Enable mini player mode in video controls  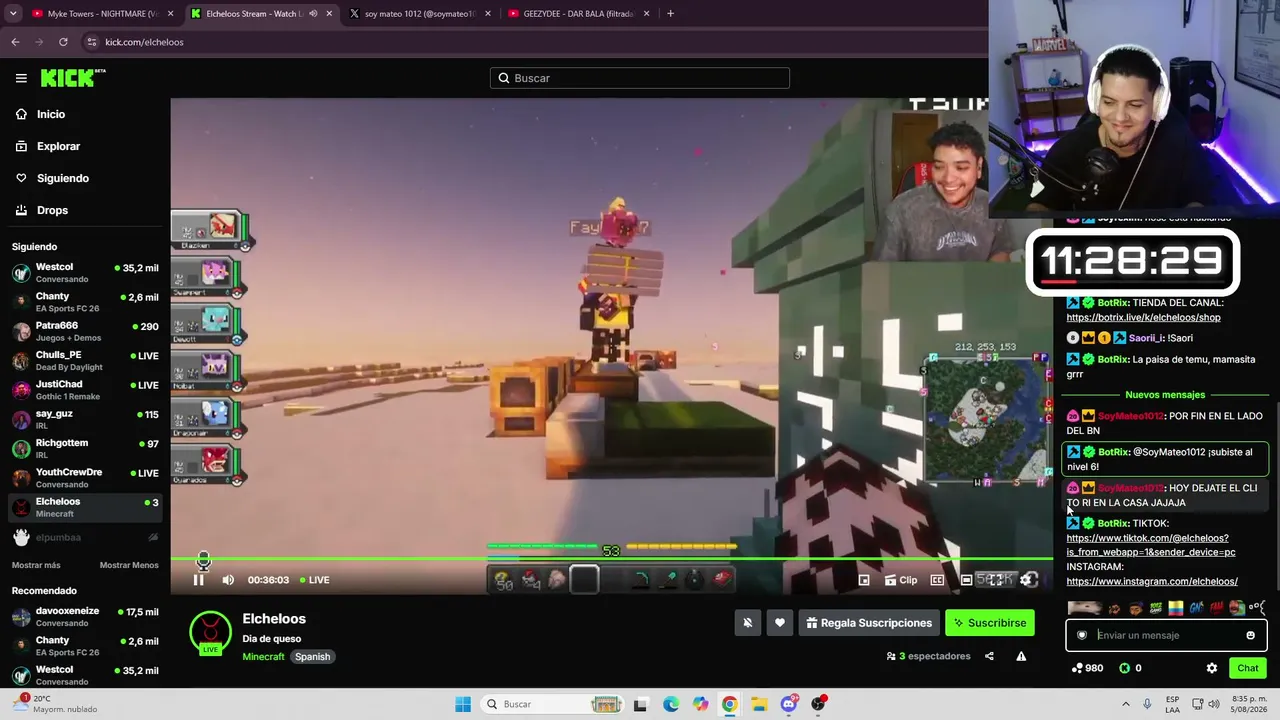(864, 580)
